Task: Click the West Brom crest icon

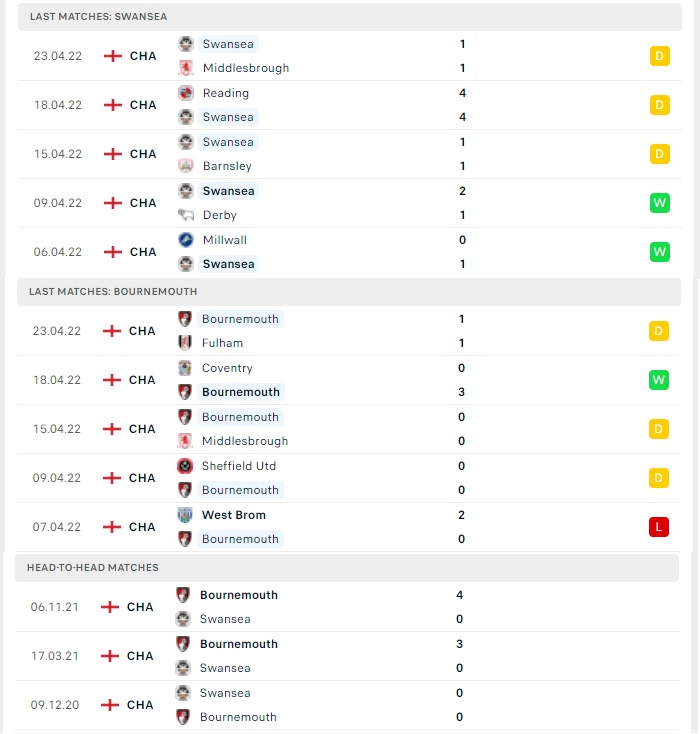Action: (185, 515)
